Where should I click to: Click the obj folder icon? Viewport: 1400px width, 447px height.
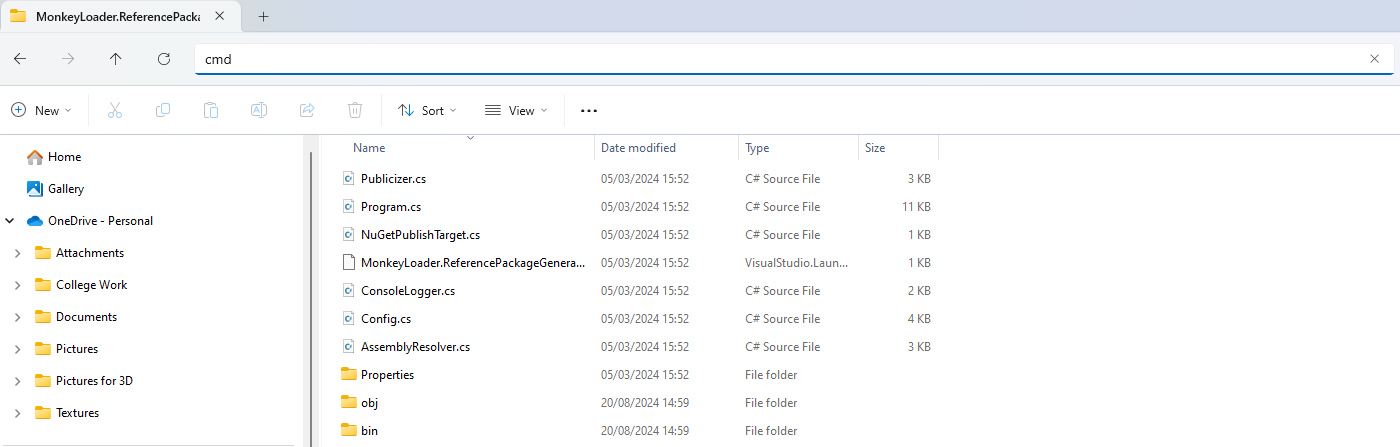349,403
